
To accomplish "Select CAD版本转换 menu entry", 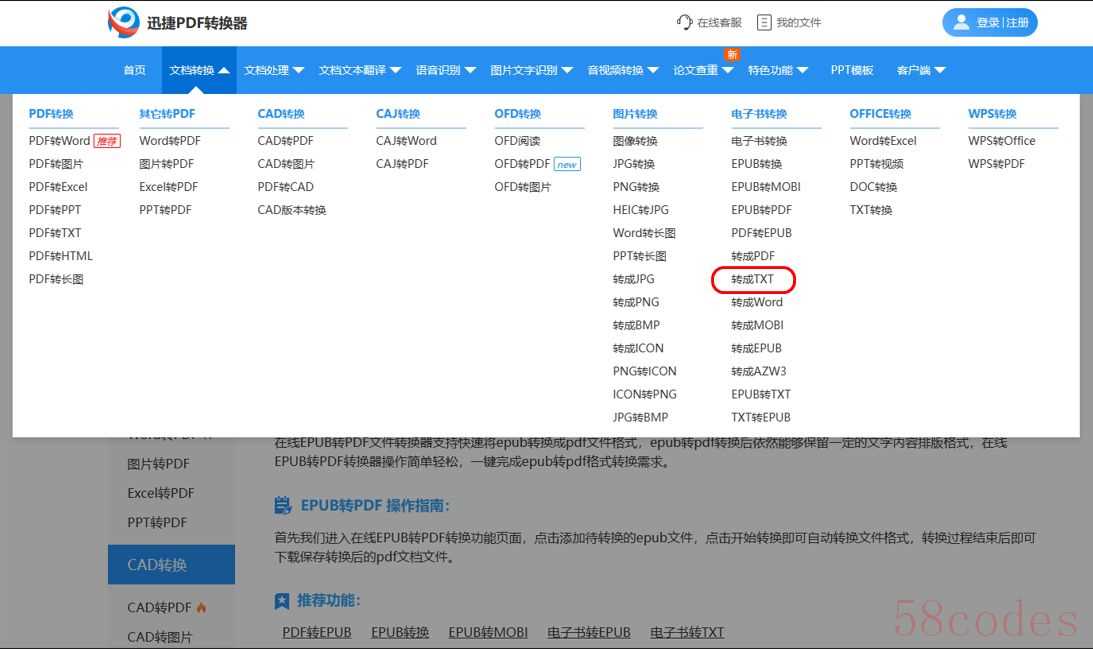I will point(291,210).
